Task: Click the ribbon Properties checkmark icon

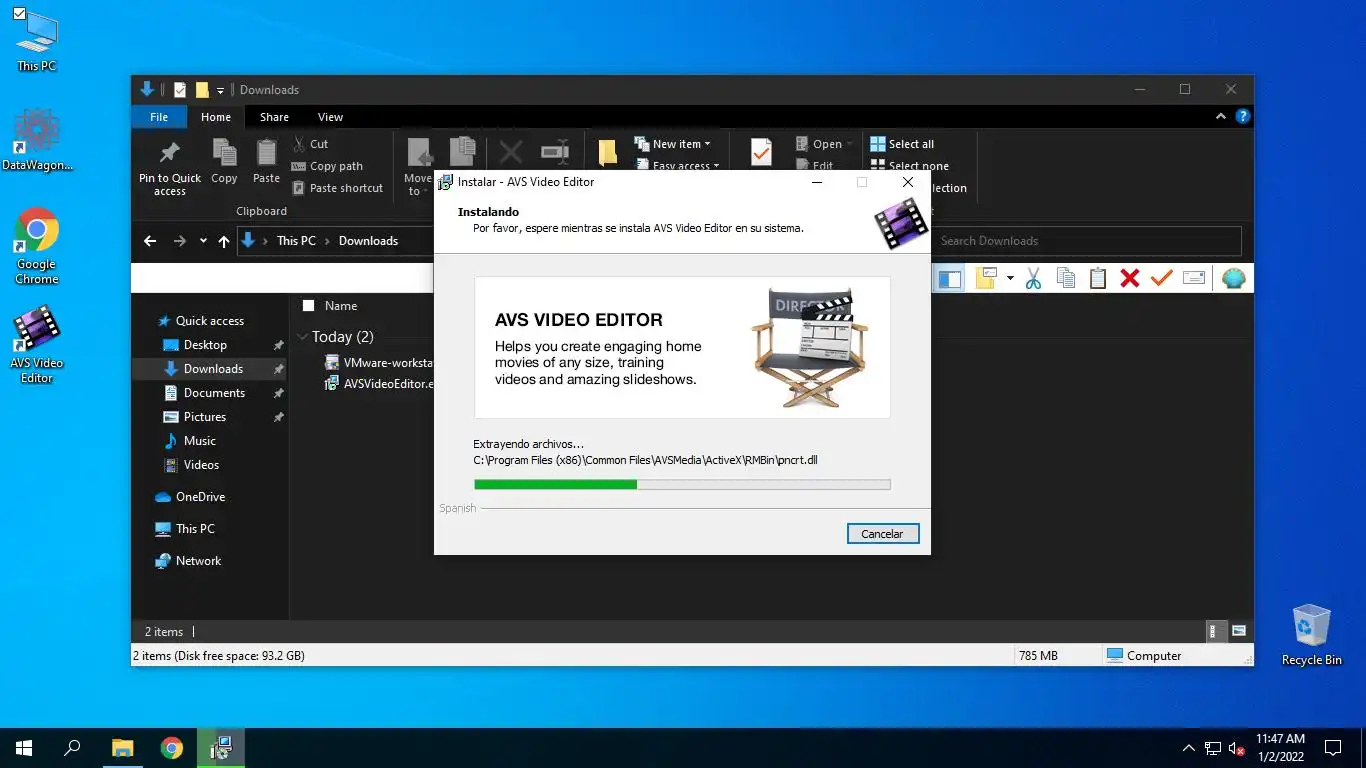Action: 761,152
